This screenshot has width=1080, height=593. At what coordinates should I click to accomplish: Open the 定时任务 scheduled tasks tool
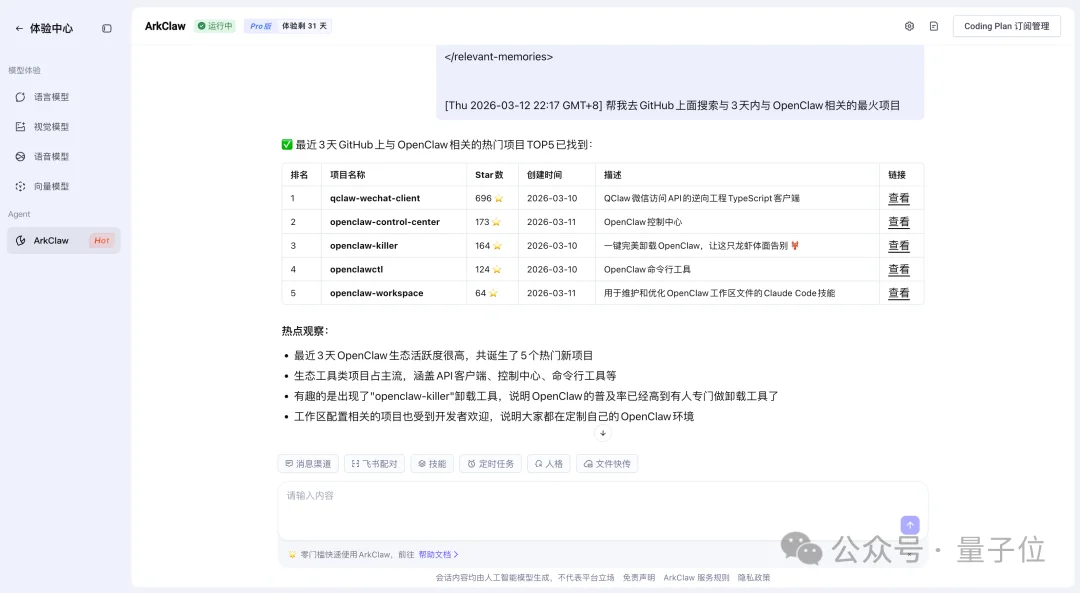tap(489, 463)
